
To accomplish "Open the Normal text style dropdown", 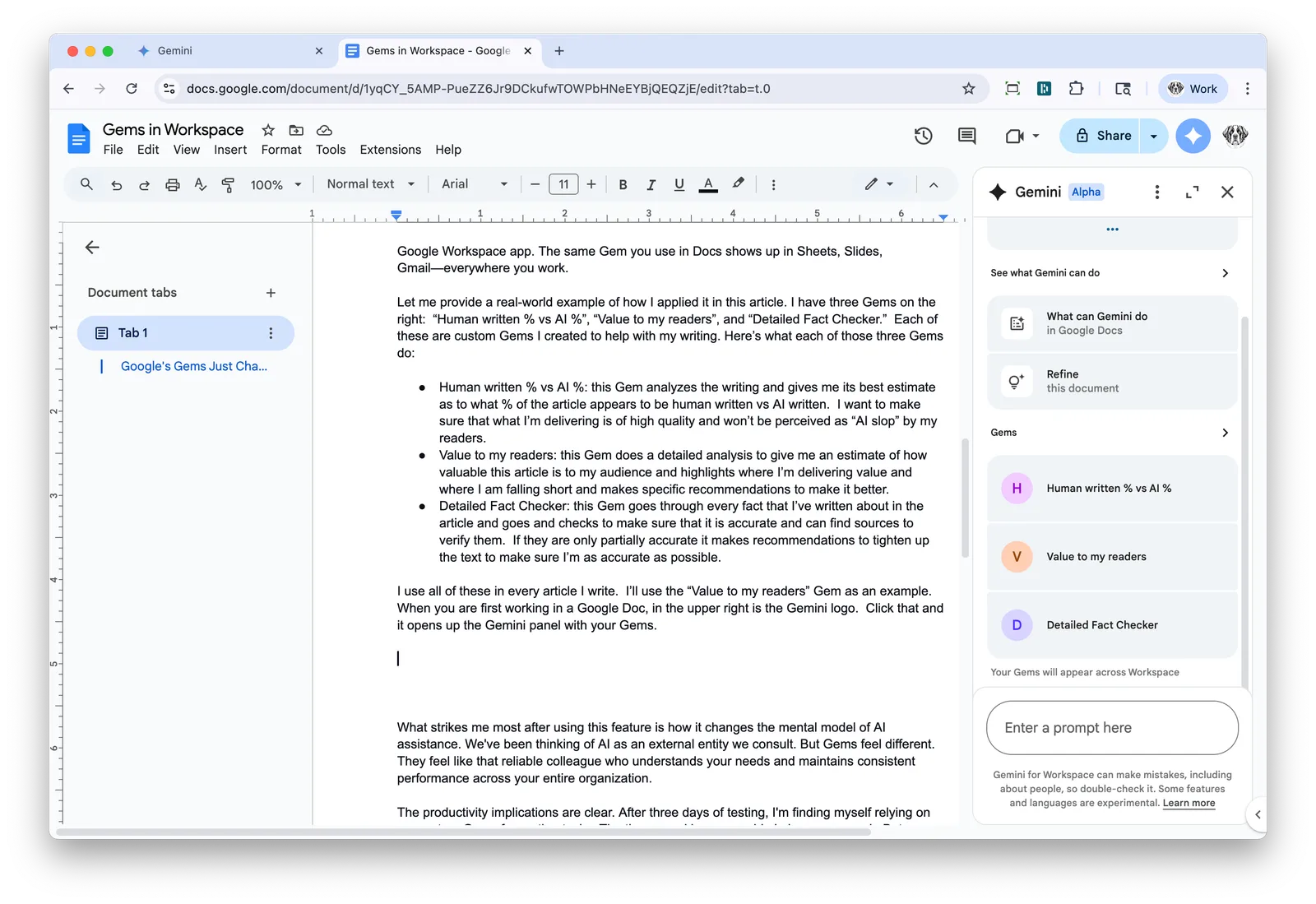I will (370, 184).
